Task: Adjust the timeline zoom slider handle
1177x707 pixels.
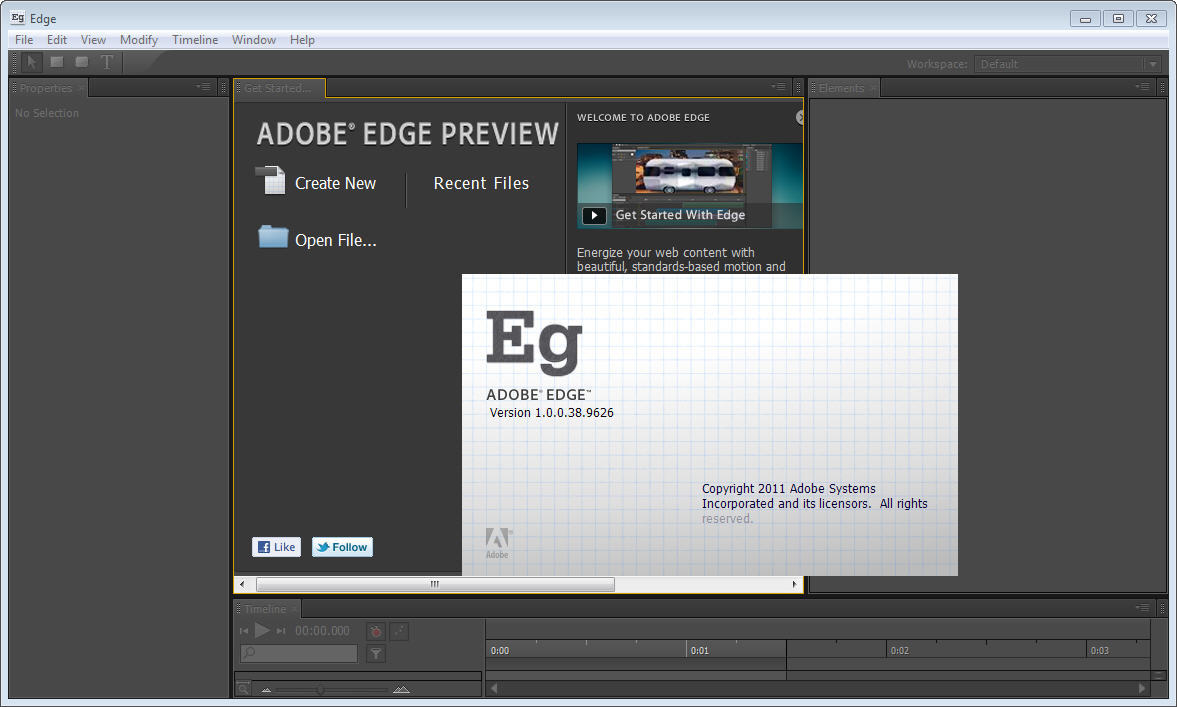Action: 321,689
